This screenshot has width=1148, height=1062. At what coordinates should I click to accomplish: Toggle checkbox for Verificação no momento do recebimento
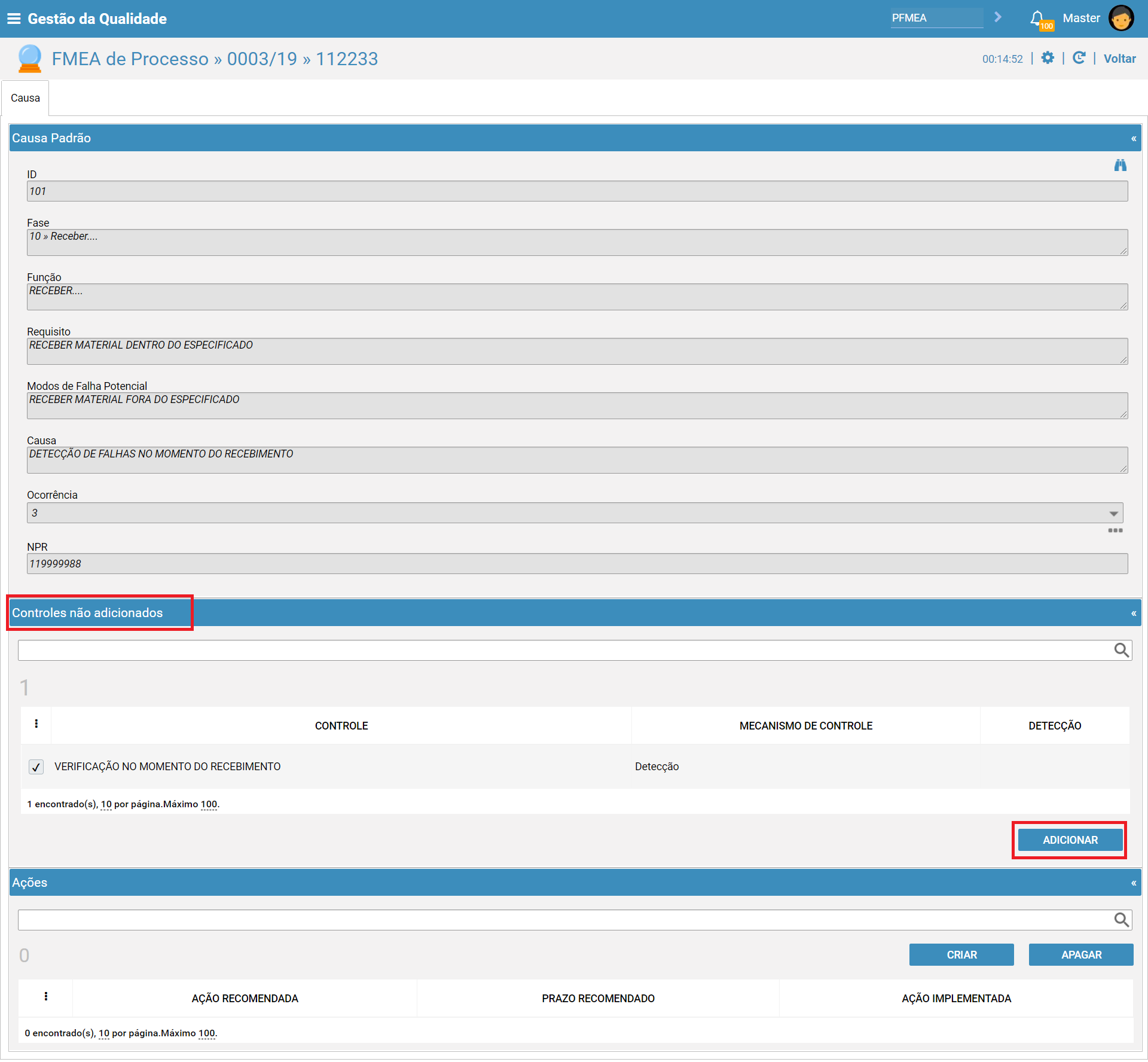36,767
